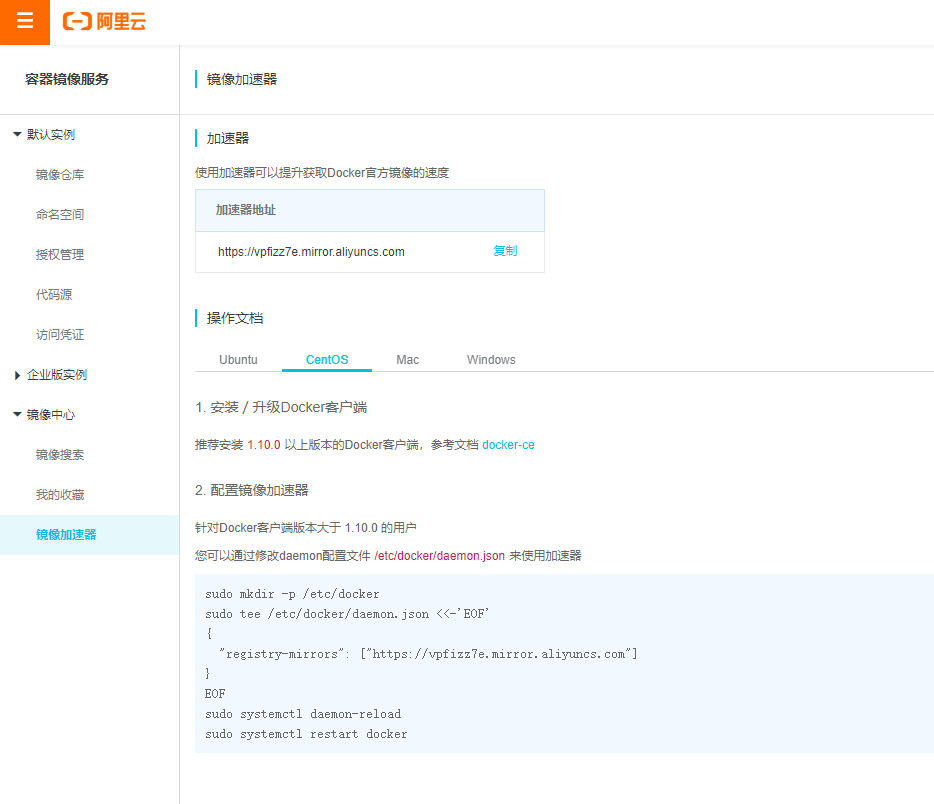Open 我的收藏 in sidebar
This screenshot has width=934, height=804.
60,494
